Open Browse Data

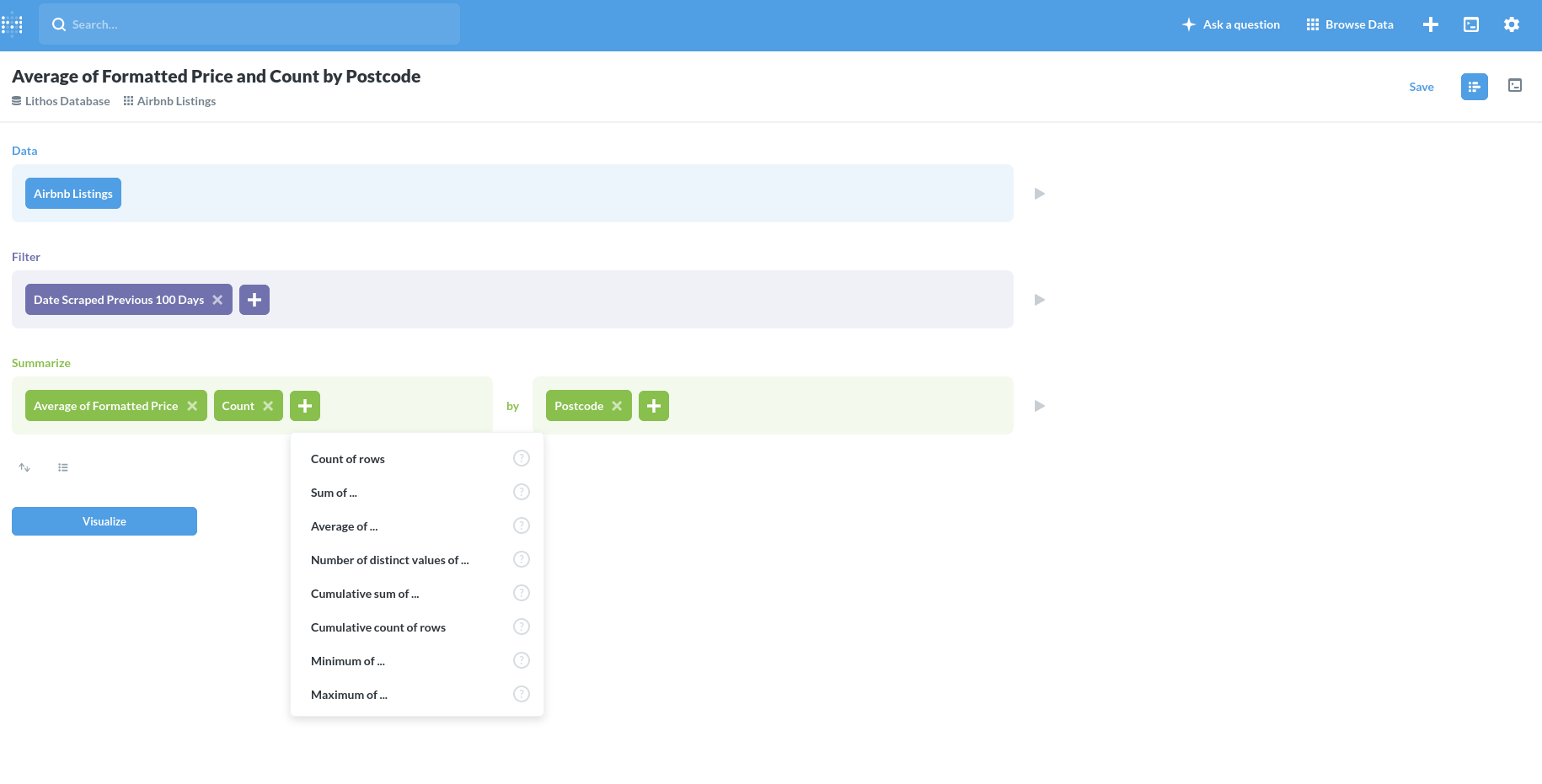1350,24
